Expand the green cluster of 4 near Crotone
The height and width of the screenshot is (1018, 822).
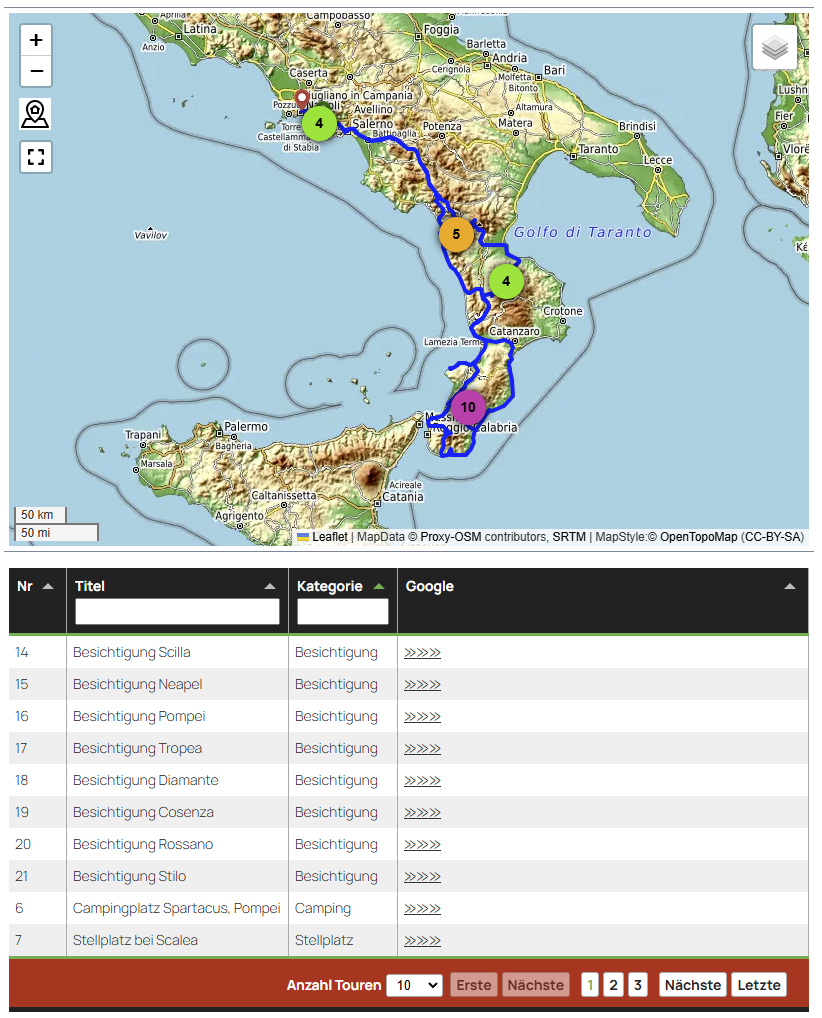click(x=506, y=282)
